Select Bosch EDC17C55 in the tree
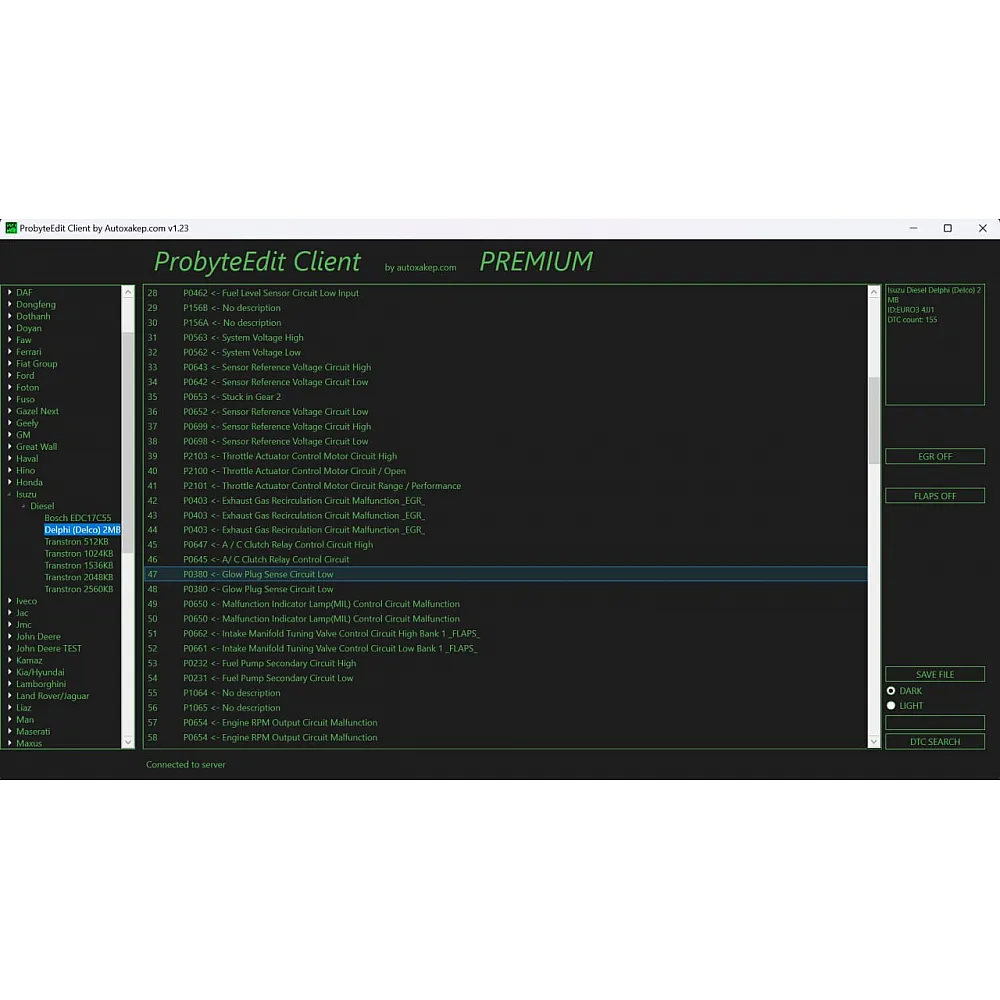 (77, 518)
